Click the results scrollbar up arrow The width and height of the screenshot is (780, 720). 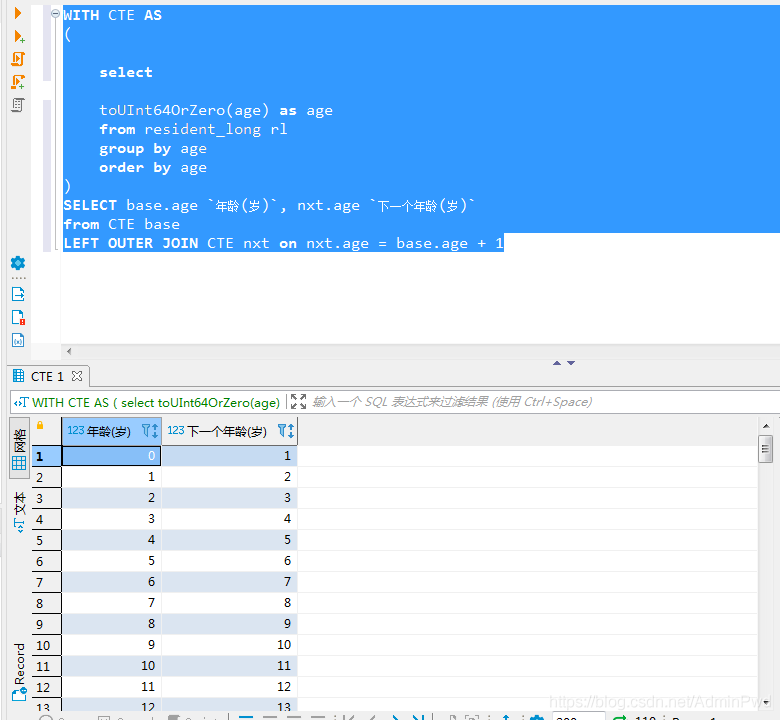coord(766,426)
